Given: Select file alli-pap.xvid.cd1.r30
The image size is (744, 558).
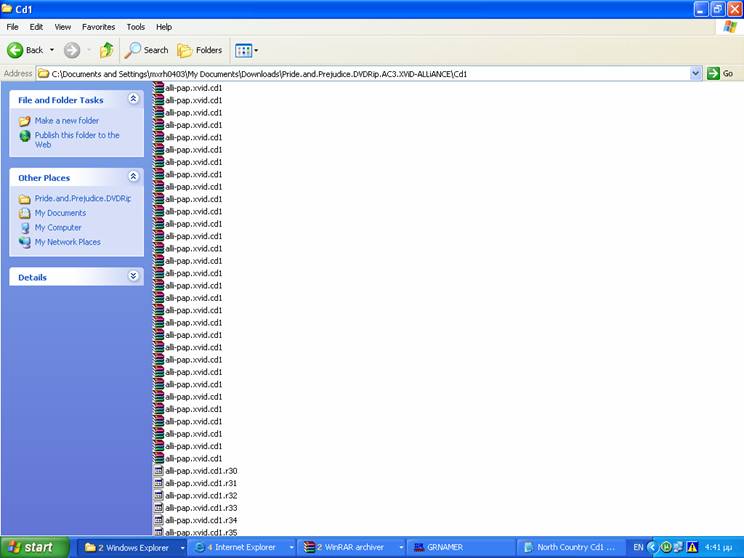Looking at the screenshot, I should 201,471.
